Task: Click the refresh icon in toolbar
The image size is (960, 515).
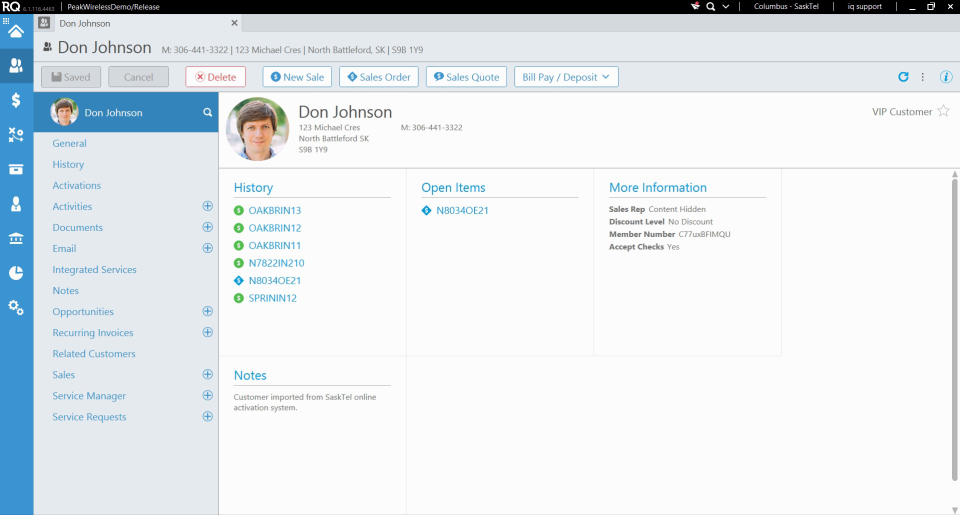Action: (903, 77)
